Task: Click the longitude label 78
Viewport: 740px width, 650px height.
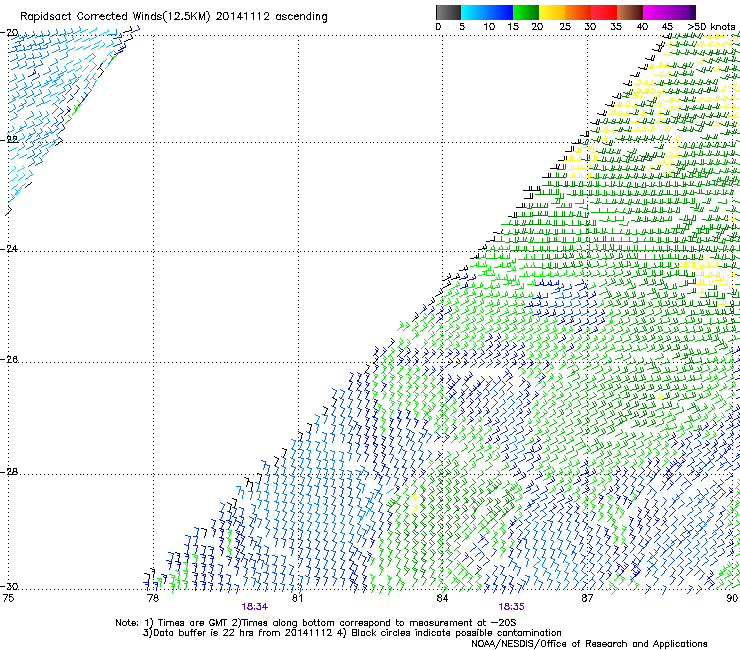Action: (x=153, y=598)
